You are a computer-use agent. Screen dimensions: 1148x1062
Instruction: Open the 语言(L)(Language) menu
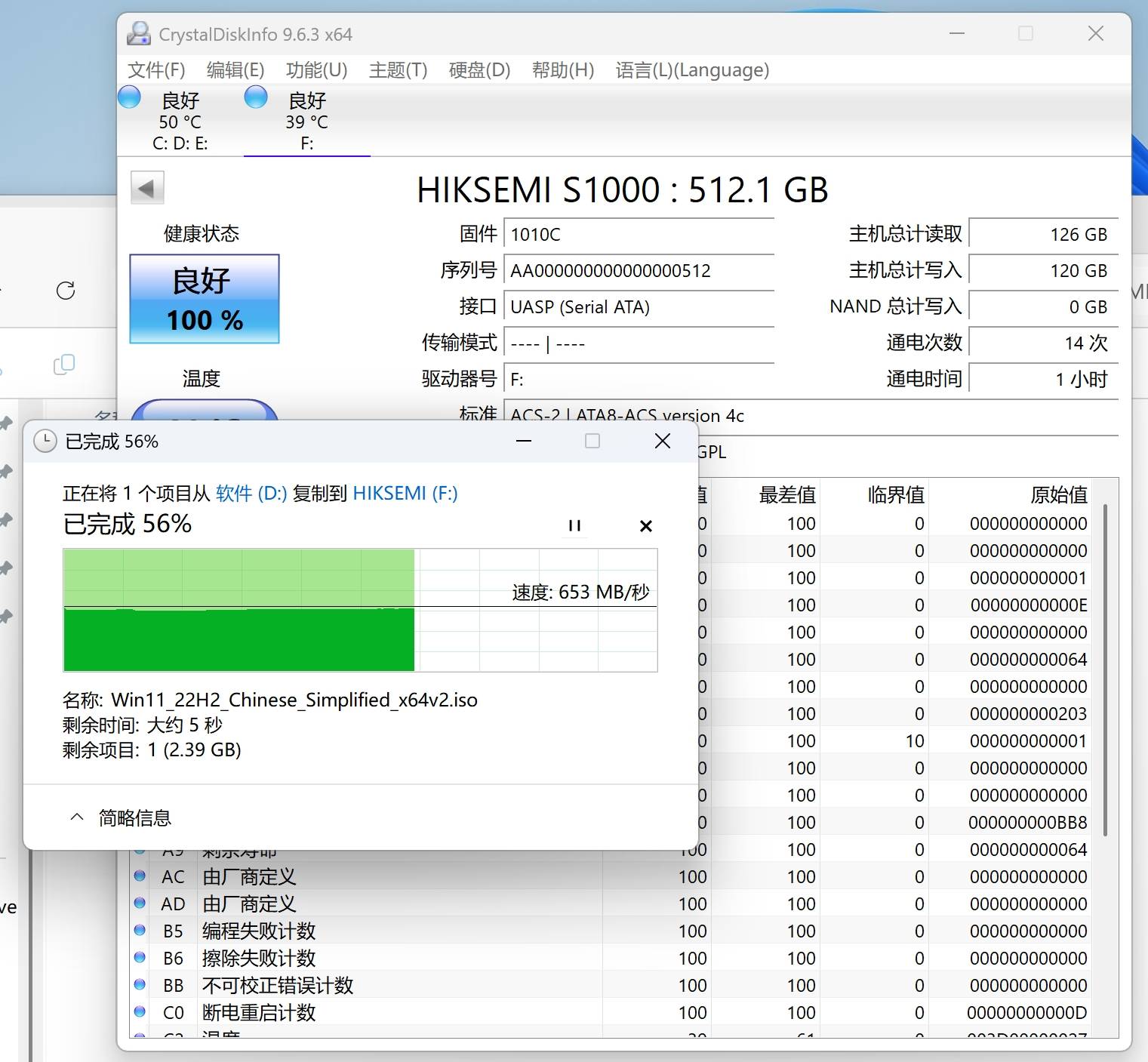(693, 70)
